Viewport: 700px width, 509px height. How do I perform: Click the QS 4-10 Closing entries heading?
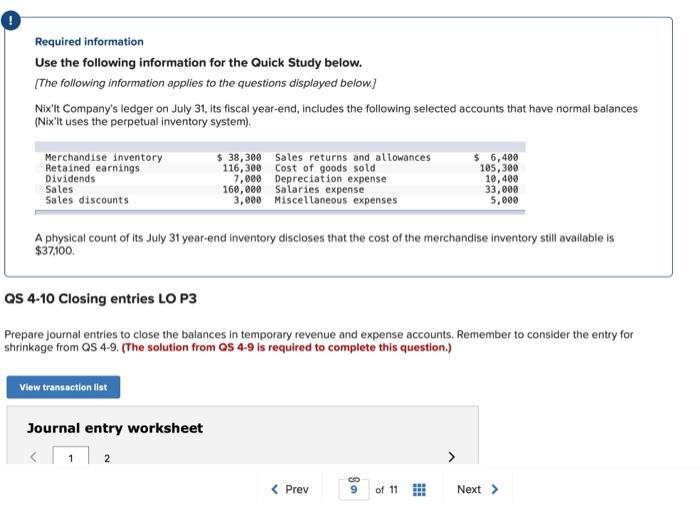click(100, 298)
